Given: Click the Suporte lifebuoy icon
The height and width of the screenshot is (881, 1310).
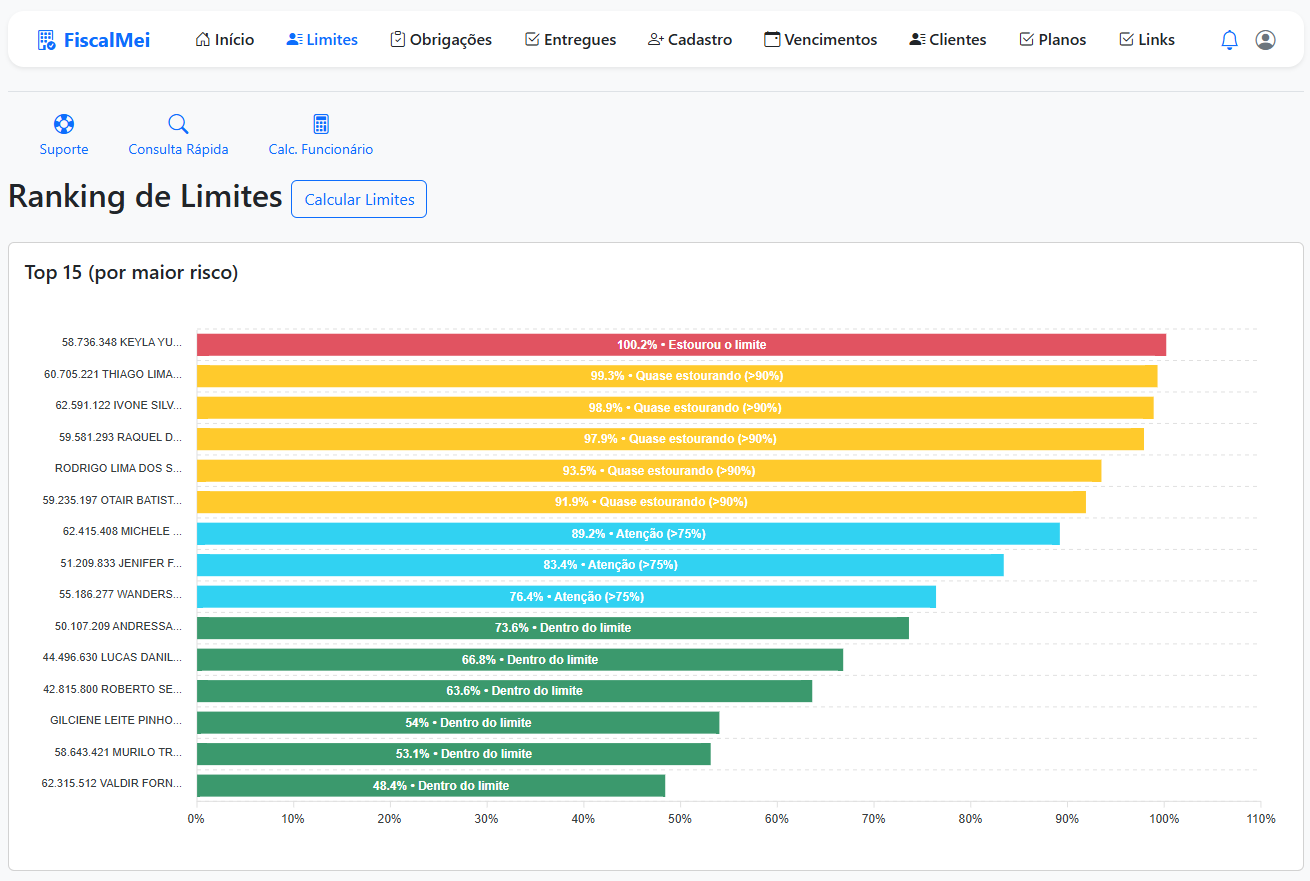Looking at the screenshot, I should click(64, 124).
